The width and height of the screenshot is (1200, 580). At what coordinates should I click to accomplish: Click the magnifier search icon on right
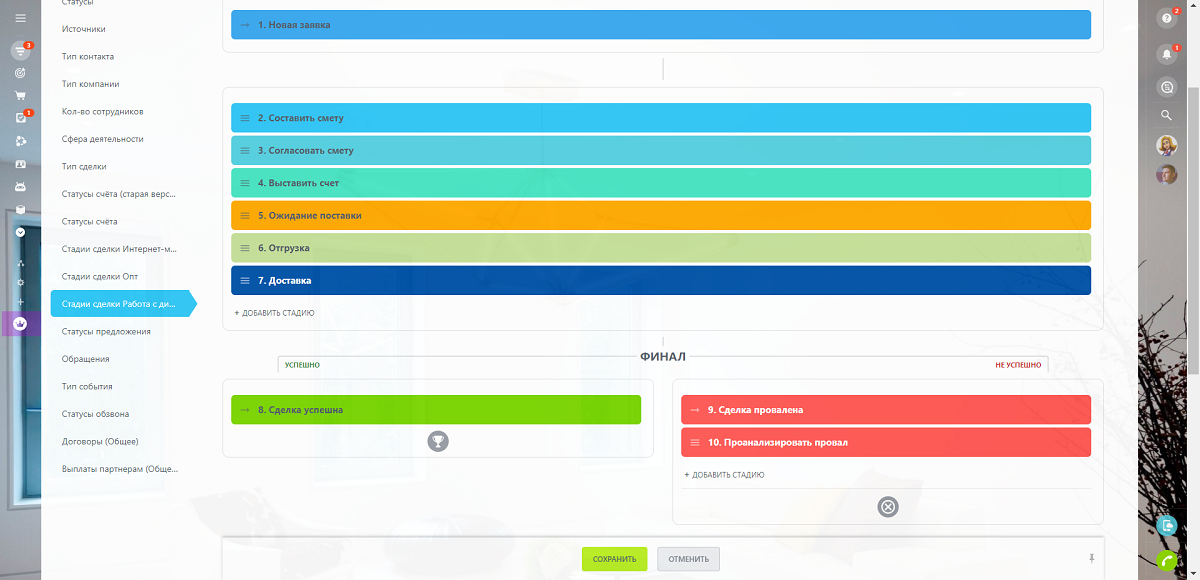[x=1166, y=116]
